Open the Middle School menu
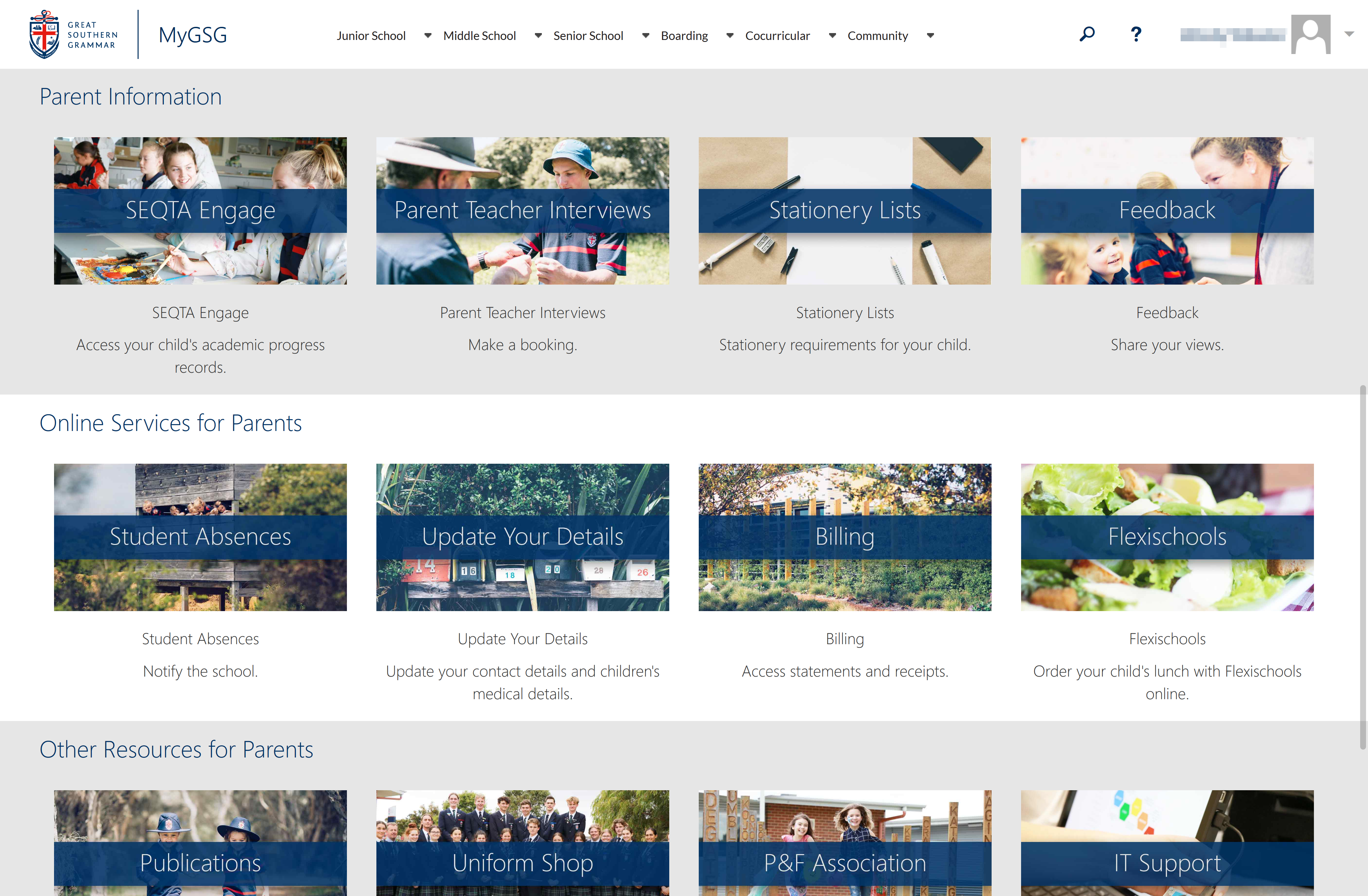This screenshot has width=1368, height=896. coord(479,36)
